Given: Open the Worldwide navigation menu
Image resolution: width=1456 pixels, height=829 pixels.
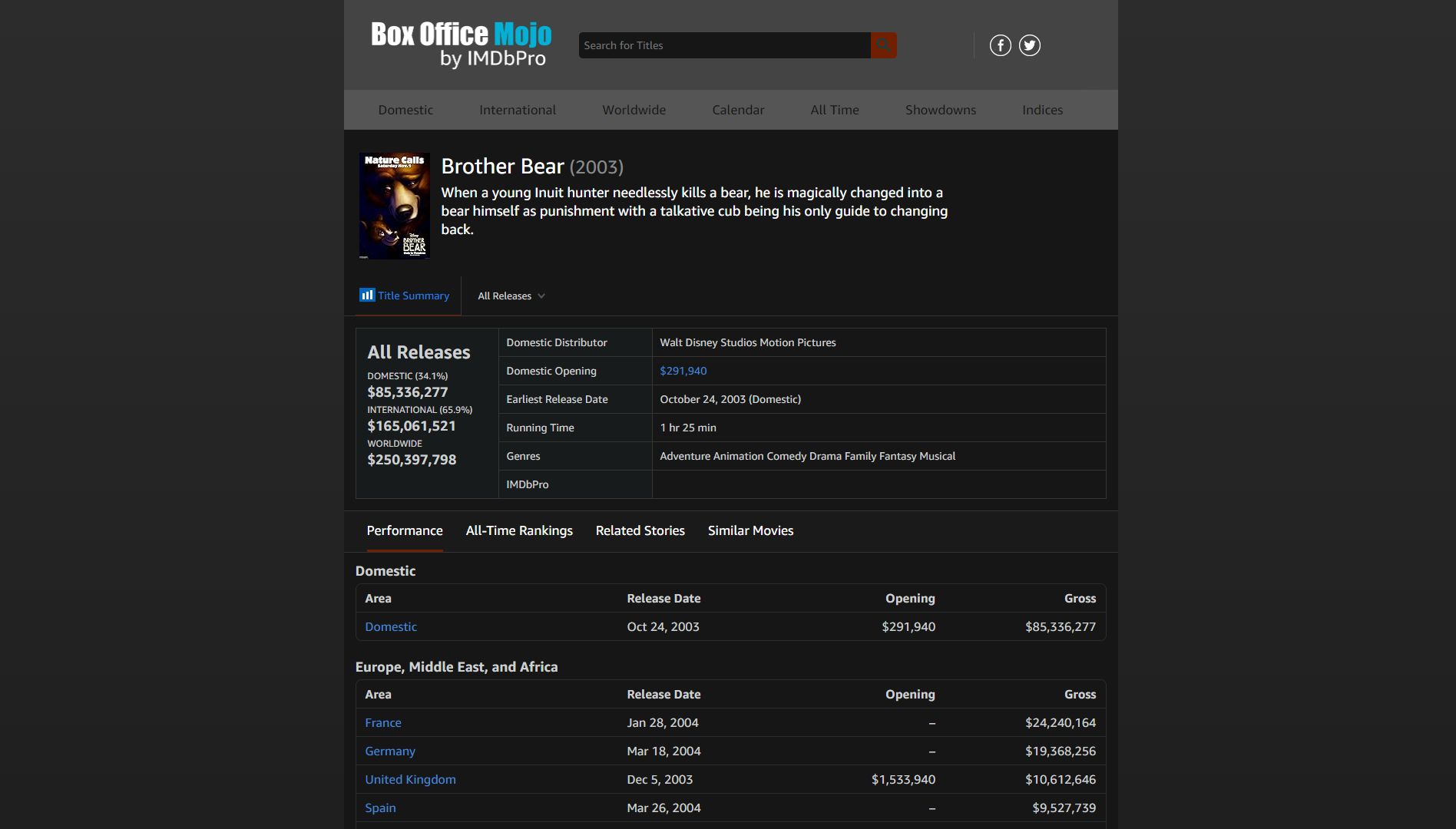Looking at the screenshot, I should coord(634,110).
